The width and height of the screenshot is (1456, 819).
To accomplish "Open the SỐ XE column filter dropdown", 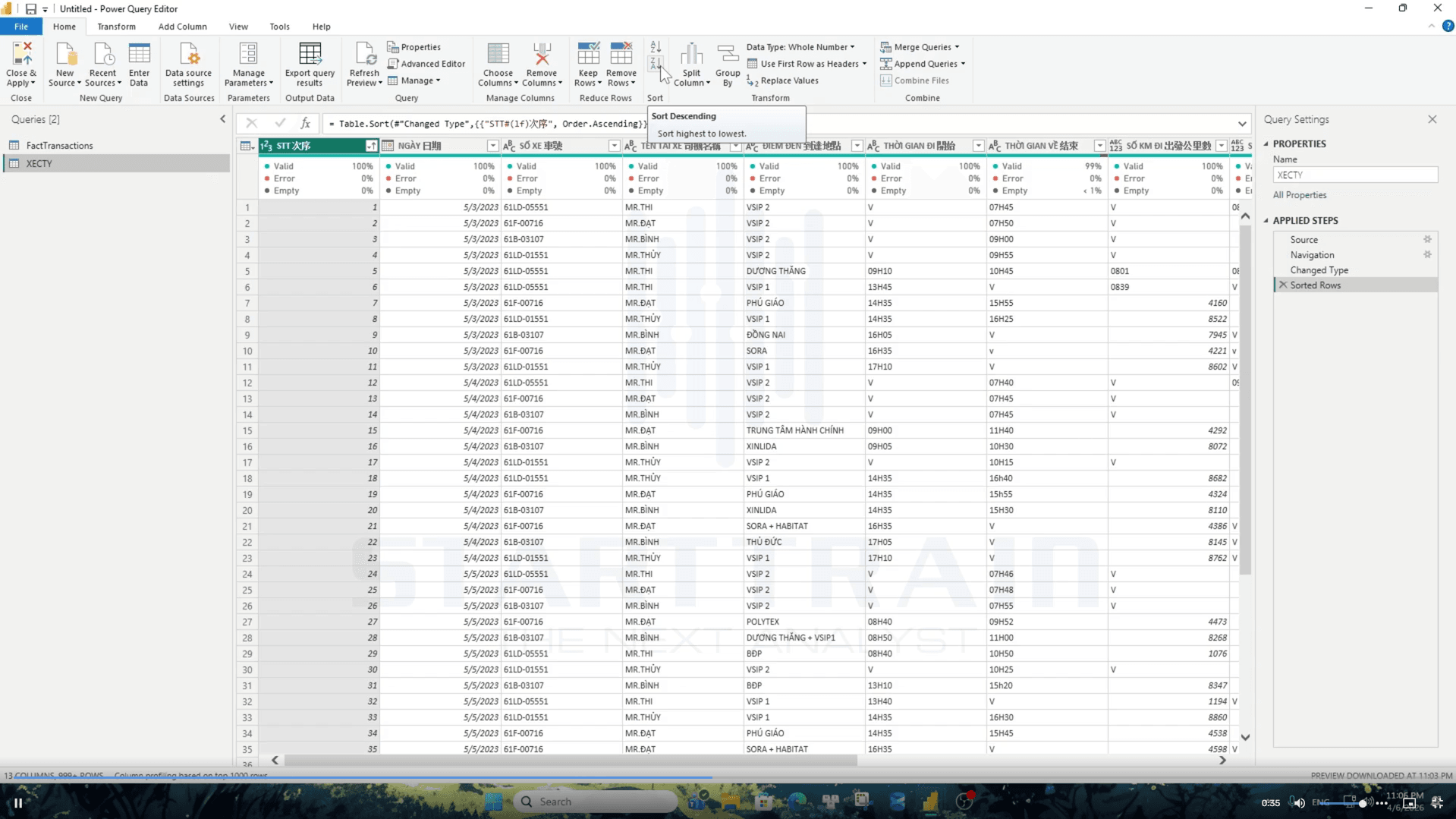I will (x=614, y=146).
